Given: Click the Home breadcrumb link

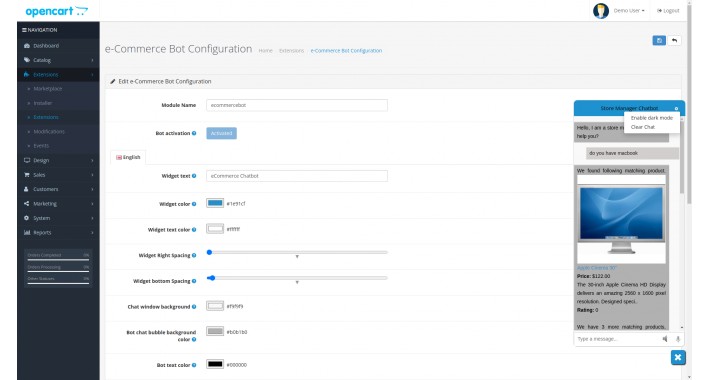Looking at the screenshot, I should tap(265, 51).
